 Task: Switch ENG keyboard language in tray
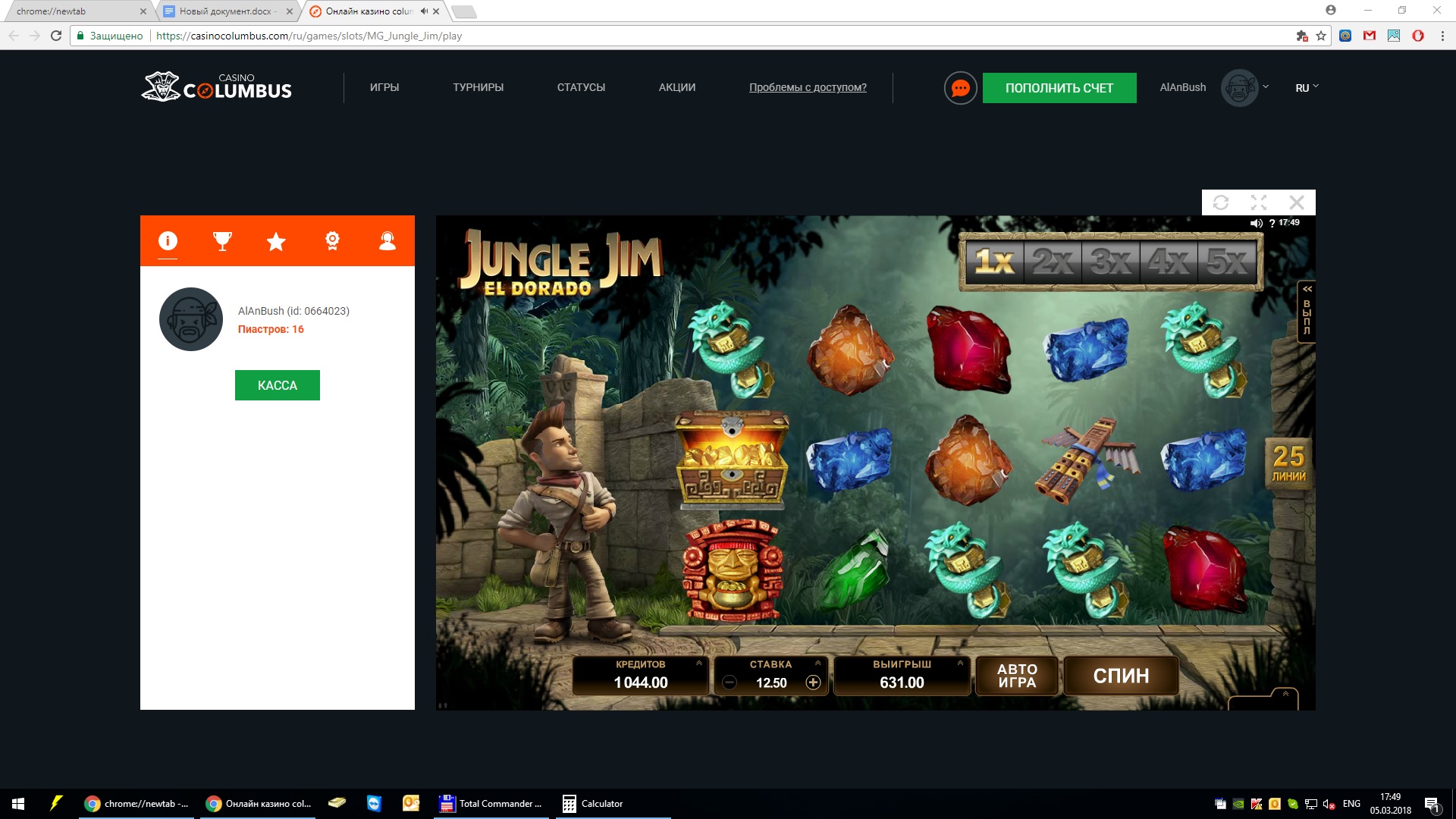pyautogui.click(x=1351, y=804)
